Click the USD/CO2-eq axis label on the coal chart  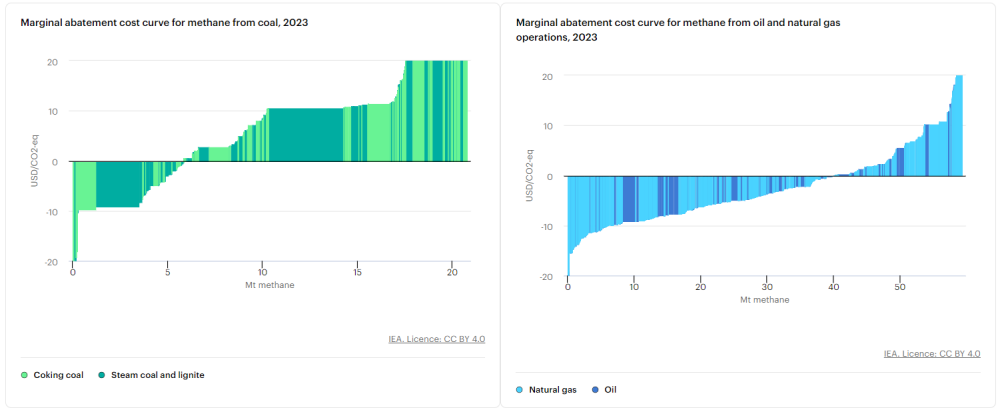(33, 162)
